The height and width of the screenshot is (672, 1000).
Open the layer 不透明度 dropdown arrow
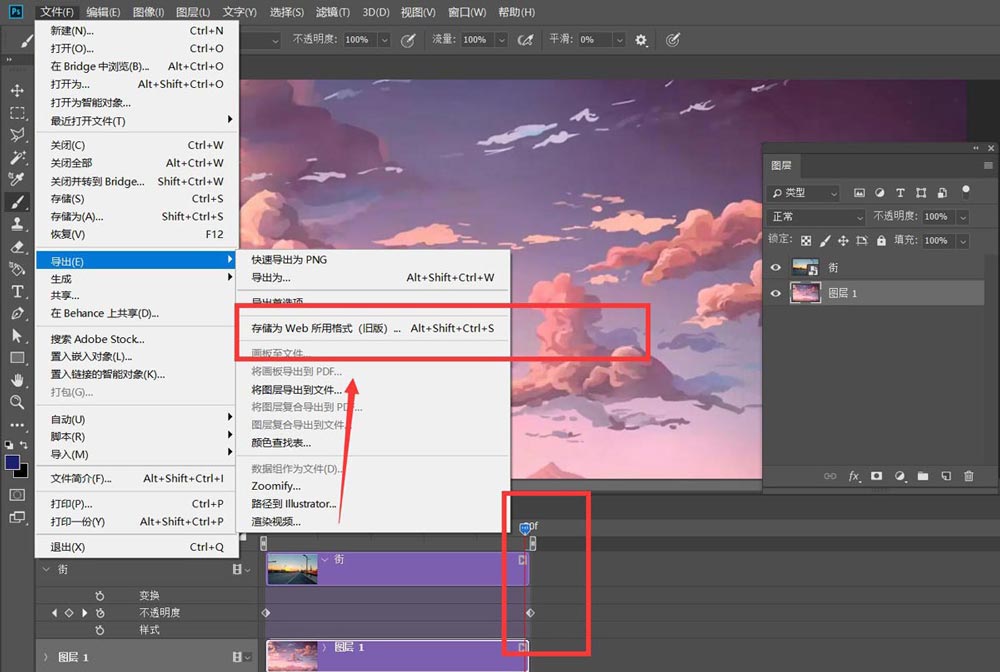click(963, 217)
